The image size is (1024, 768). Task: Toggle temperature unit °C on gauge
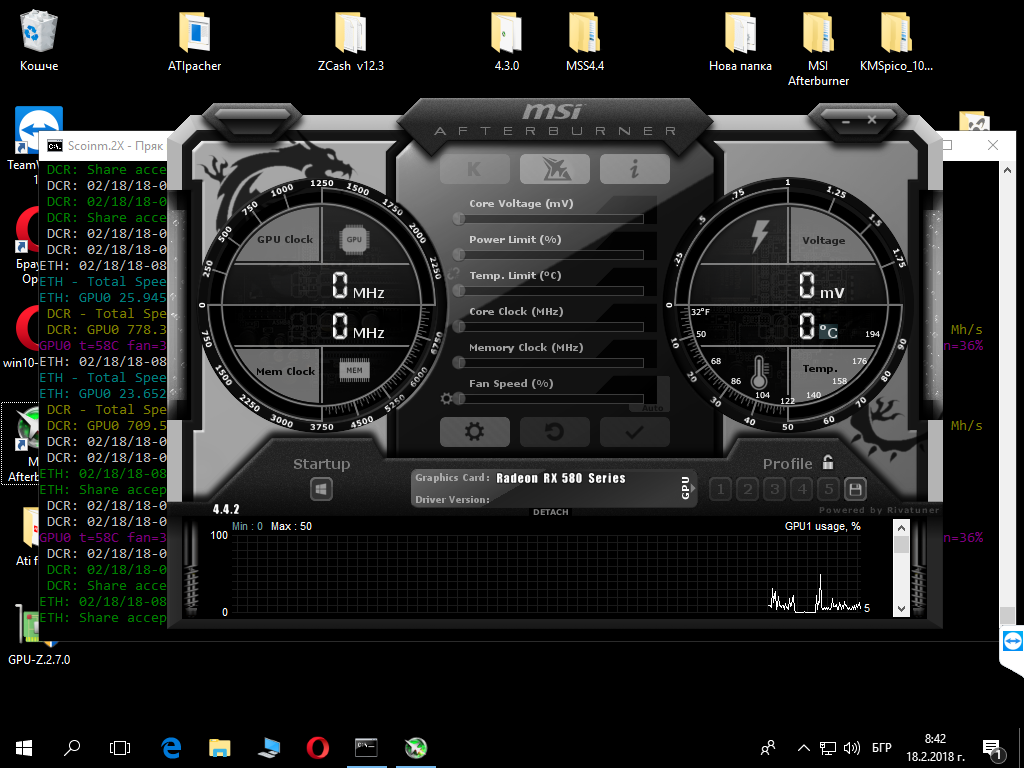tap(829, 332)
